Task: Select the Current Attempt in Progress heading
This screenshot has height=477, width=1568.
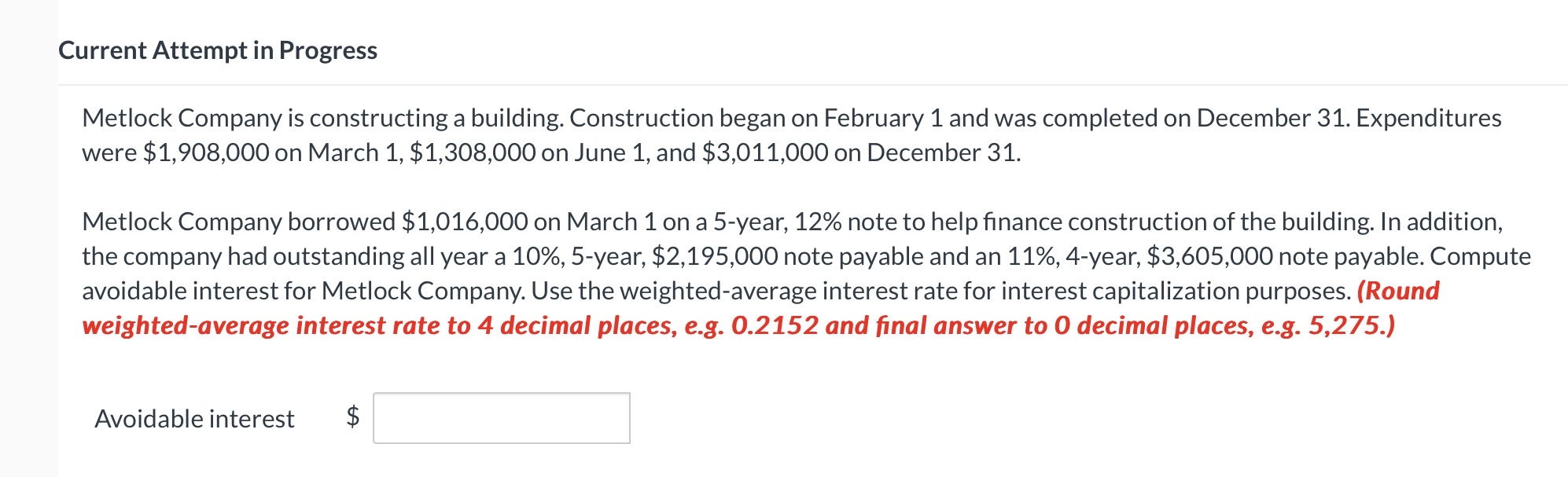Action: point(218,50)
